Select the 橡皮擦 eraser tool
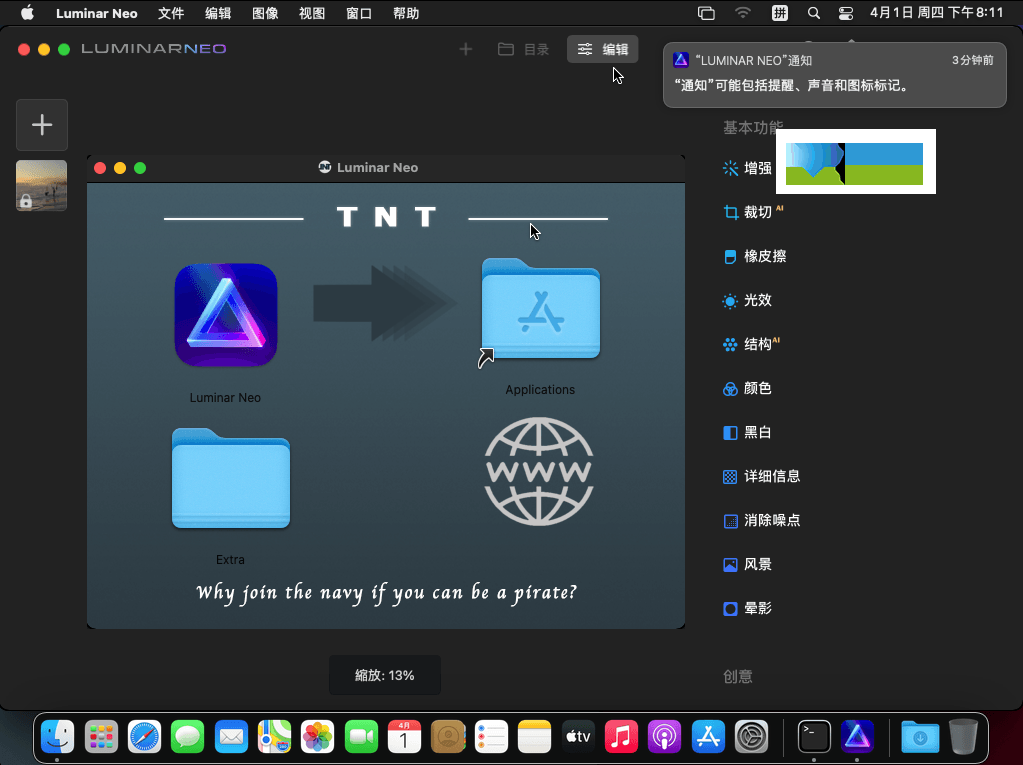 754,256
